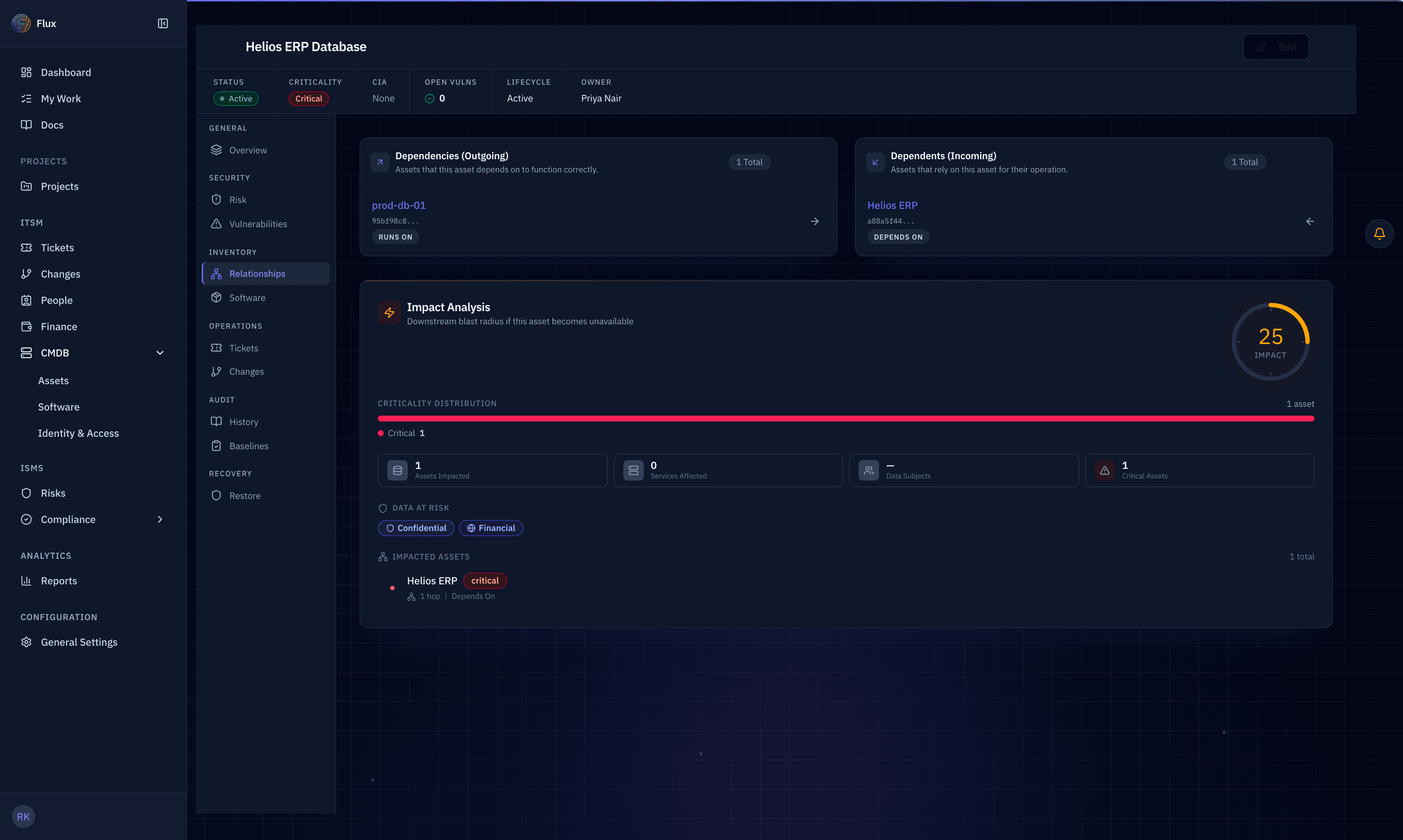
Task: Go to Identity & Access under CMDB
Action: pyautogui.click(x=78, y=433)
